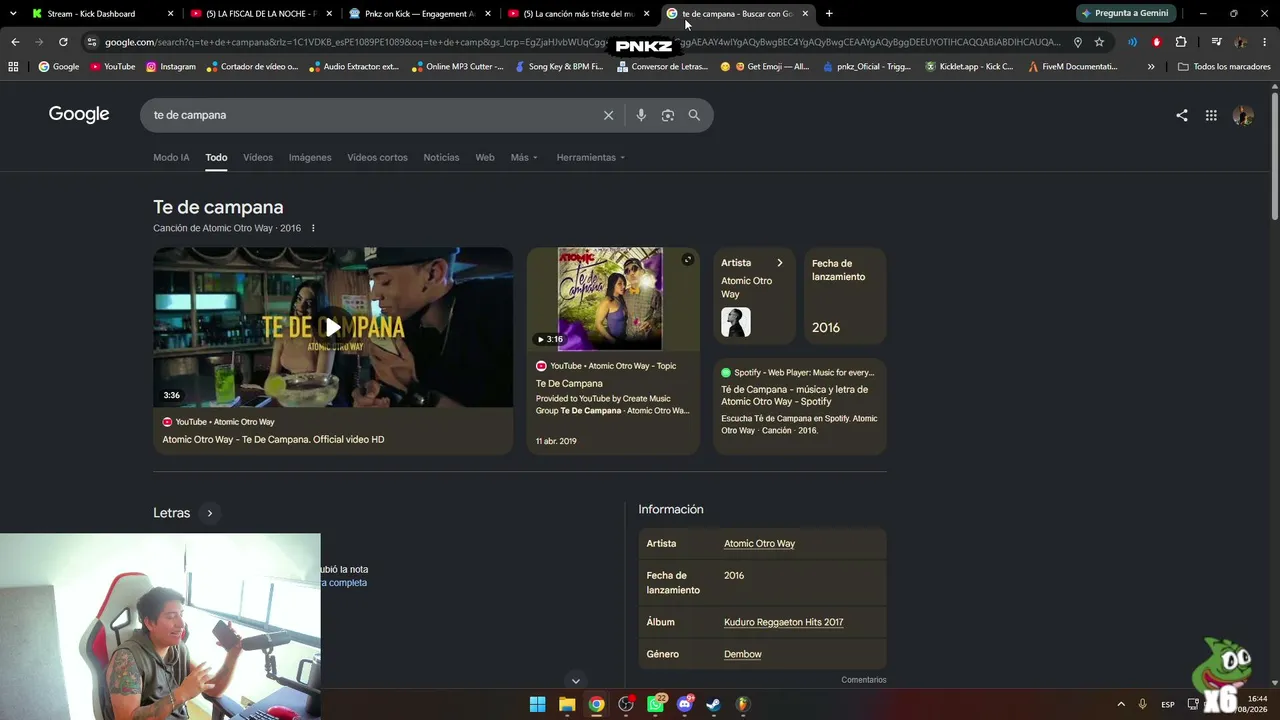Screen dimensions: 1280x720
Task: Show more bookmarks with the chevron
Action: [x=1151, y=67]
